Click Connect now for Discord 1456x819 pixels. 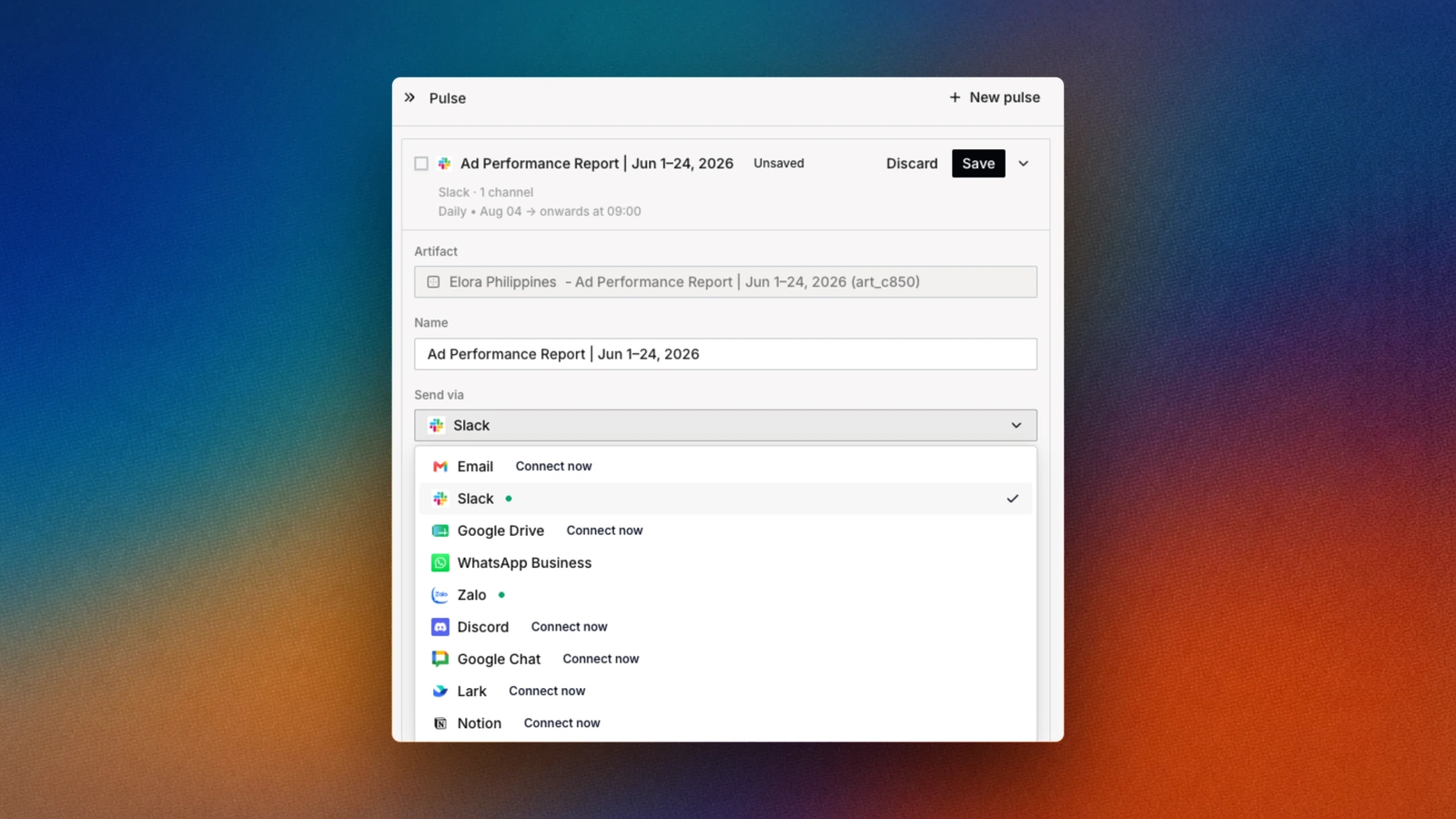(569, 627)
